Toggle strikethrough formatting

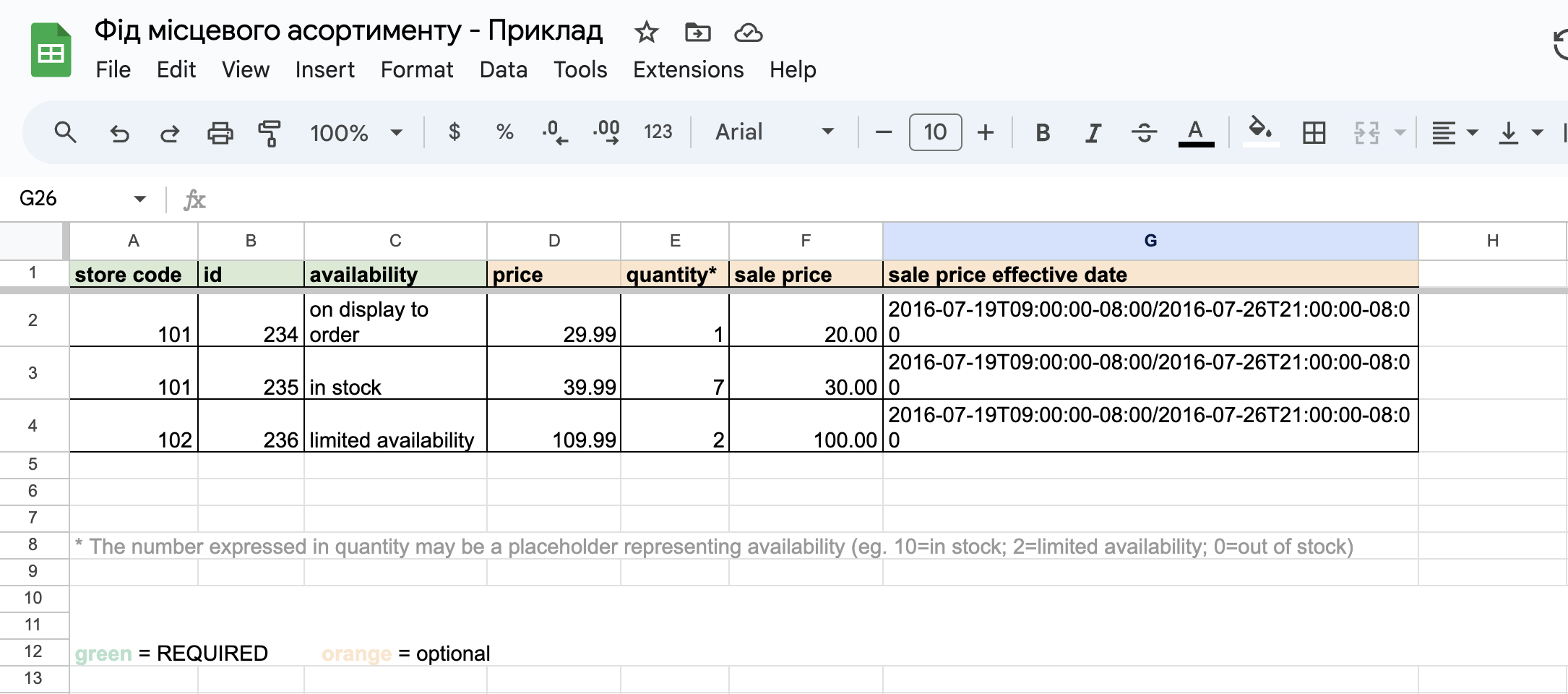(x=1144, y=132)
